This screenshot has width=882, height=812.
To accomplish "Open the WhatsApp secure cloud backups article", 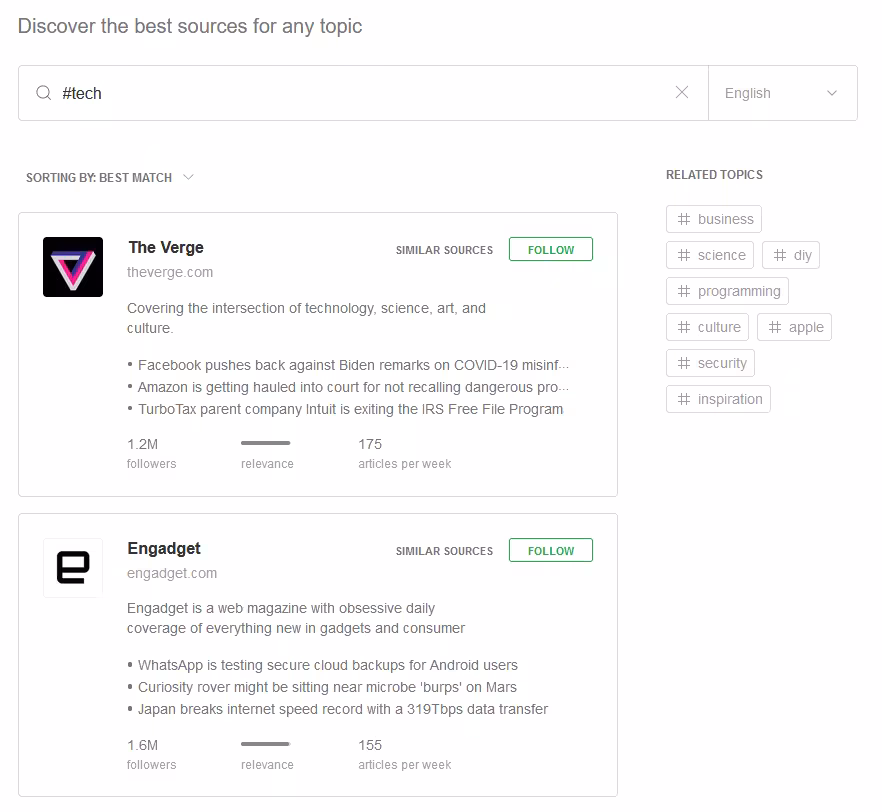I will click(328, 665).
